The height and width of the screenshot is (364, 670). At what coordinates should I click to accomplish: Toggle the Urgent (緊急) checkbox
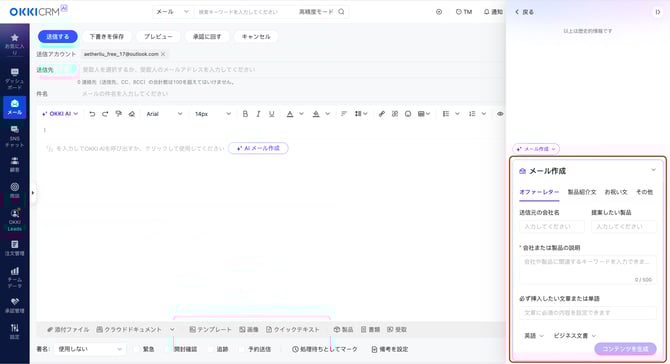[x=136, y=349]
